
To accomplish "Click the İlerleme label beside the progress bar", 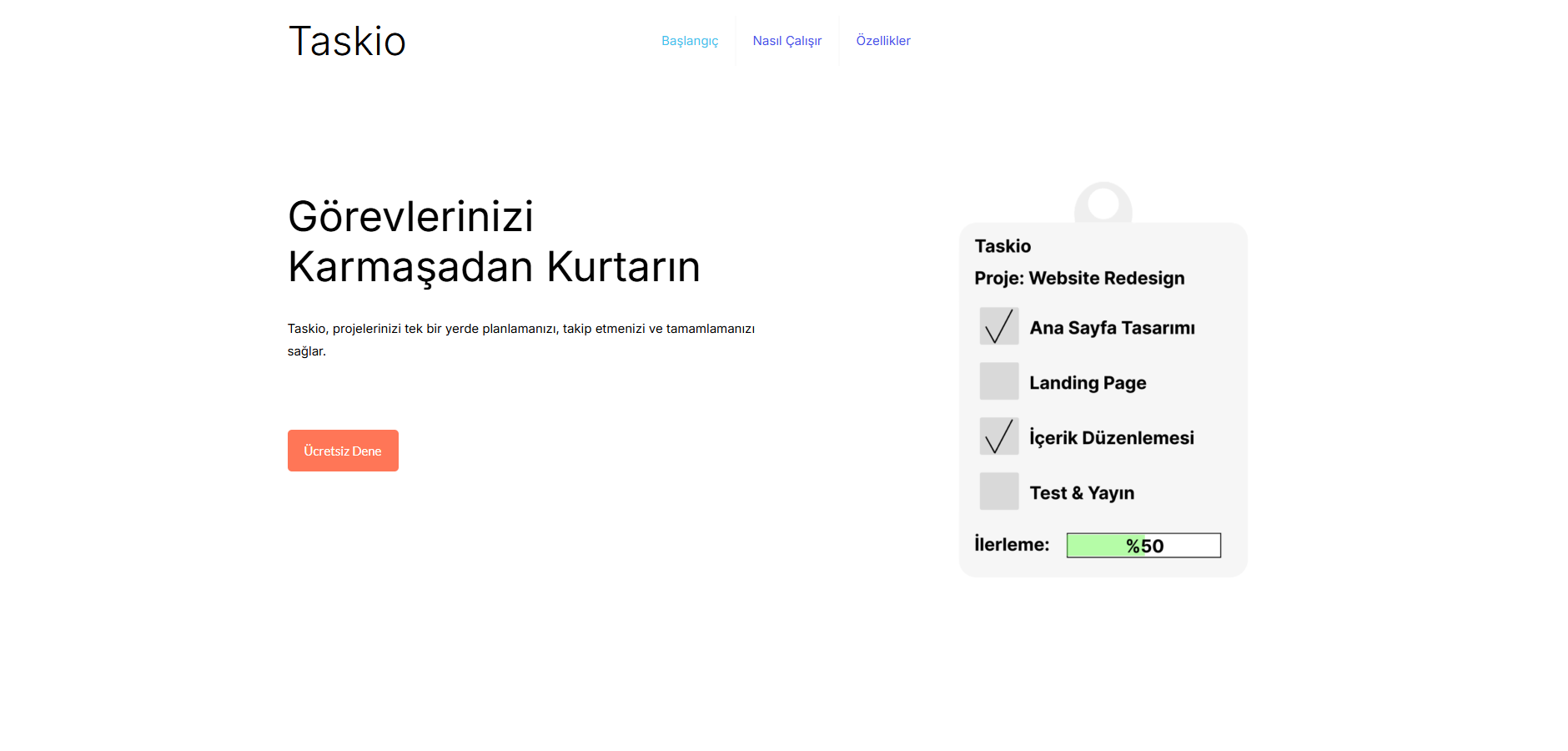I will pyautogui.click(x=1012, y=545).
